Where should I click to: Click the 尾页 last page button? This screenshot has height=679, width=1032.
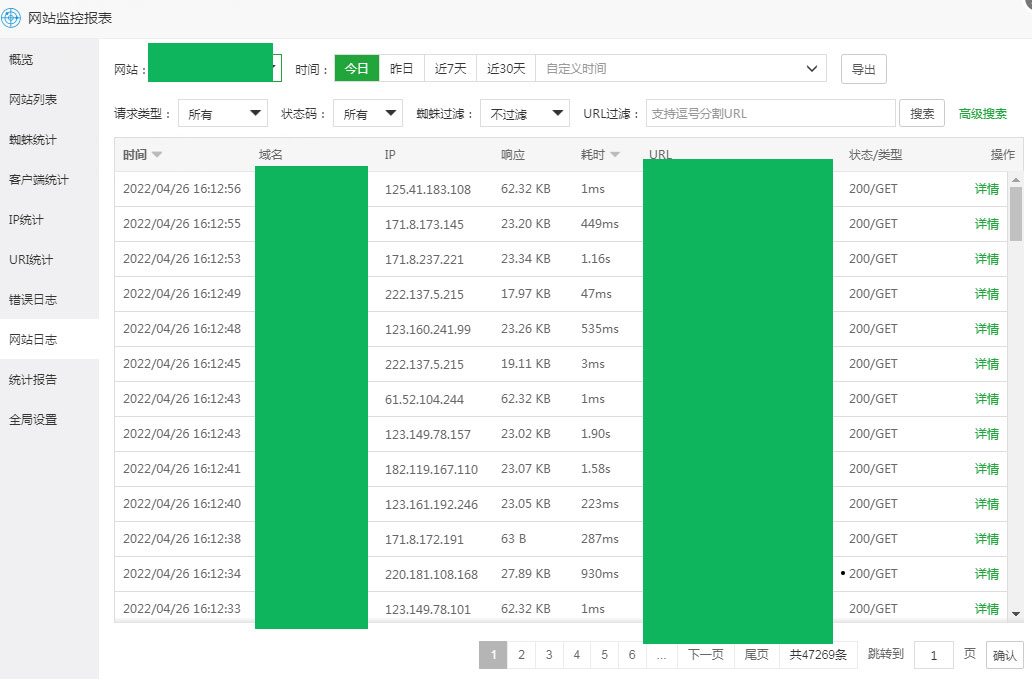point(757,655)
